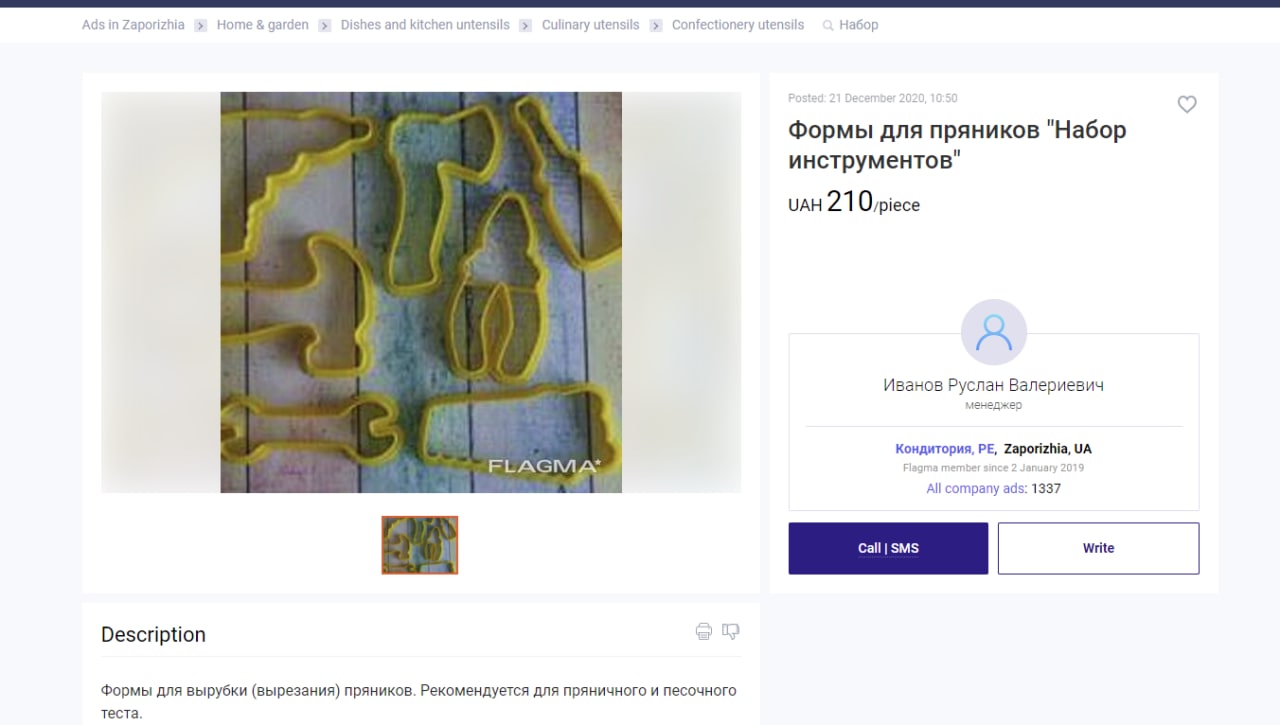Viewport: 1280px width, 725px height.
Task: Click the search magnifier icon beside Набор
Action: 828,25
